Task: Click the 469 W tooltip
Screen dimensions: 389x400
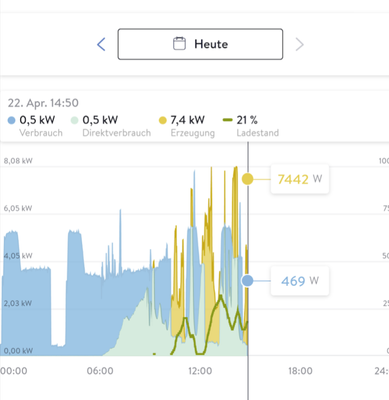Action: click(x=300, y=281)
